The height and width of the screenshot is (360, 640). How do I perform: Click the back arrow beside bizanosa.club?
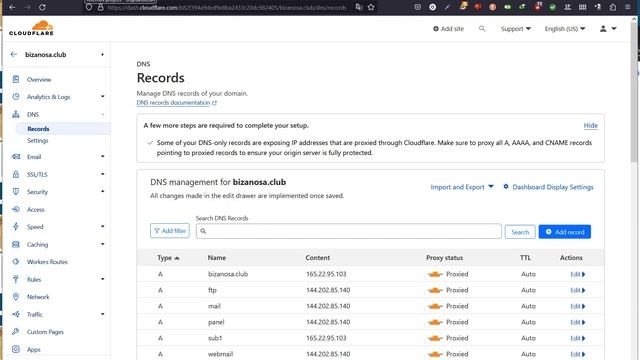(14, 54)
